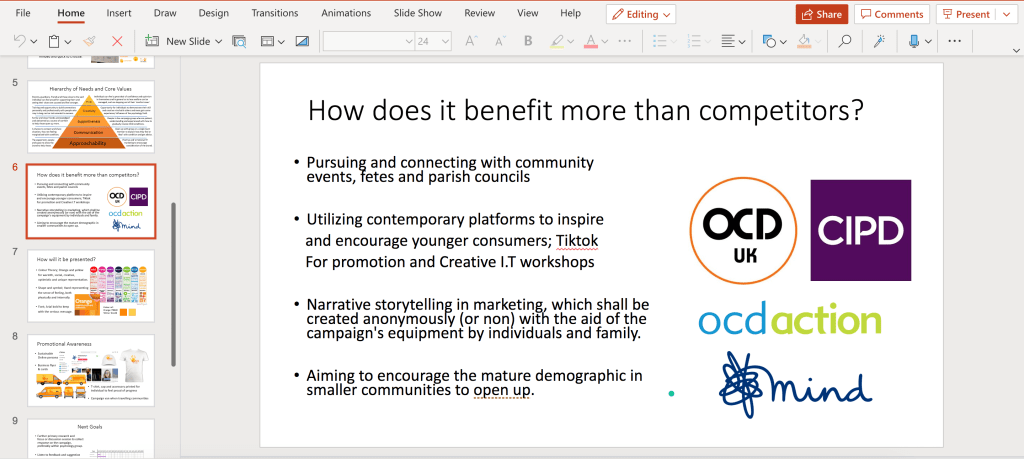Click the Designer magic wand icon
Viewport: 1024px width, 459px height.
(x=879, y=41)
